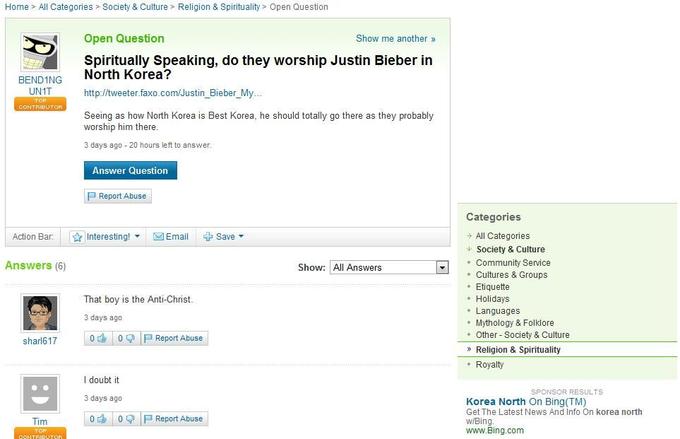Report Abuse on Tim's answer
The image size is (680, 439).
[174, 419]
